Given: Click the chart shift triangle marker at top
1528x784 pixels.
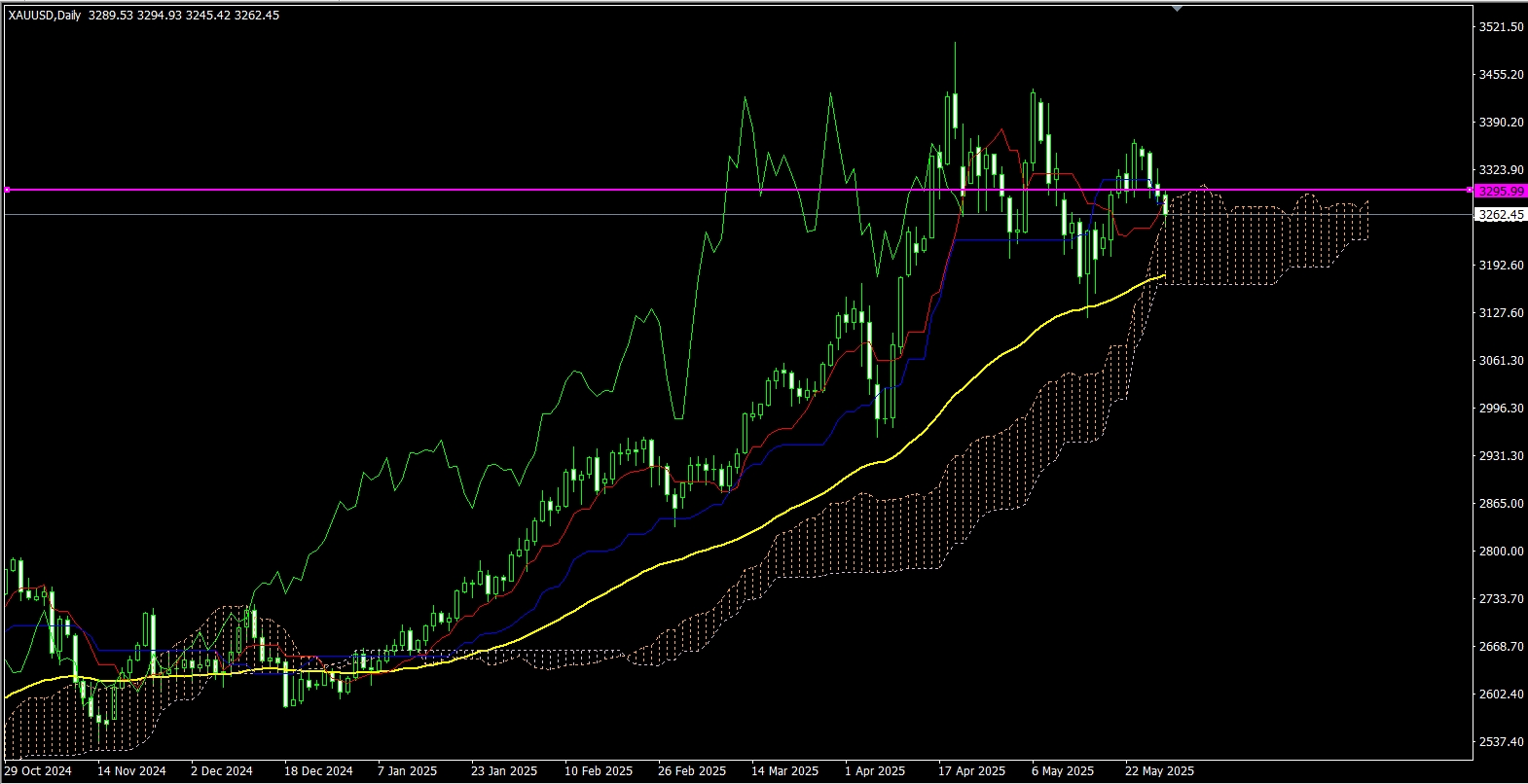Looking at the screenshot, I should 1178,9.
